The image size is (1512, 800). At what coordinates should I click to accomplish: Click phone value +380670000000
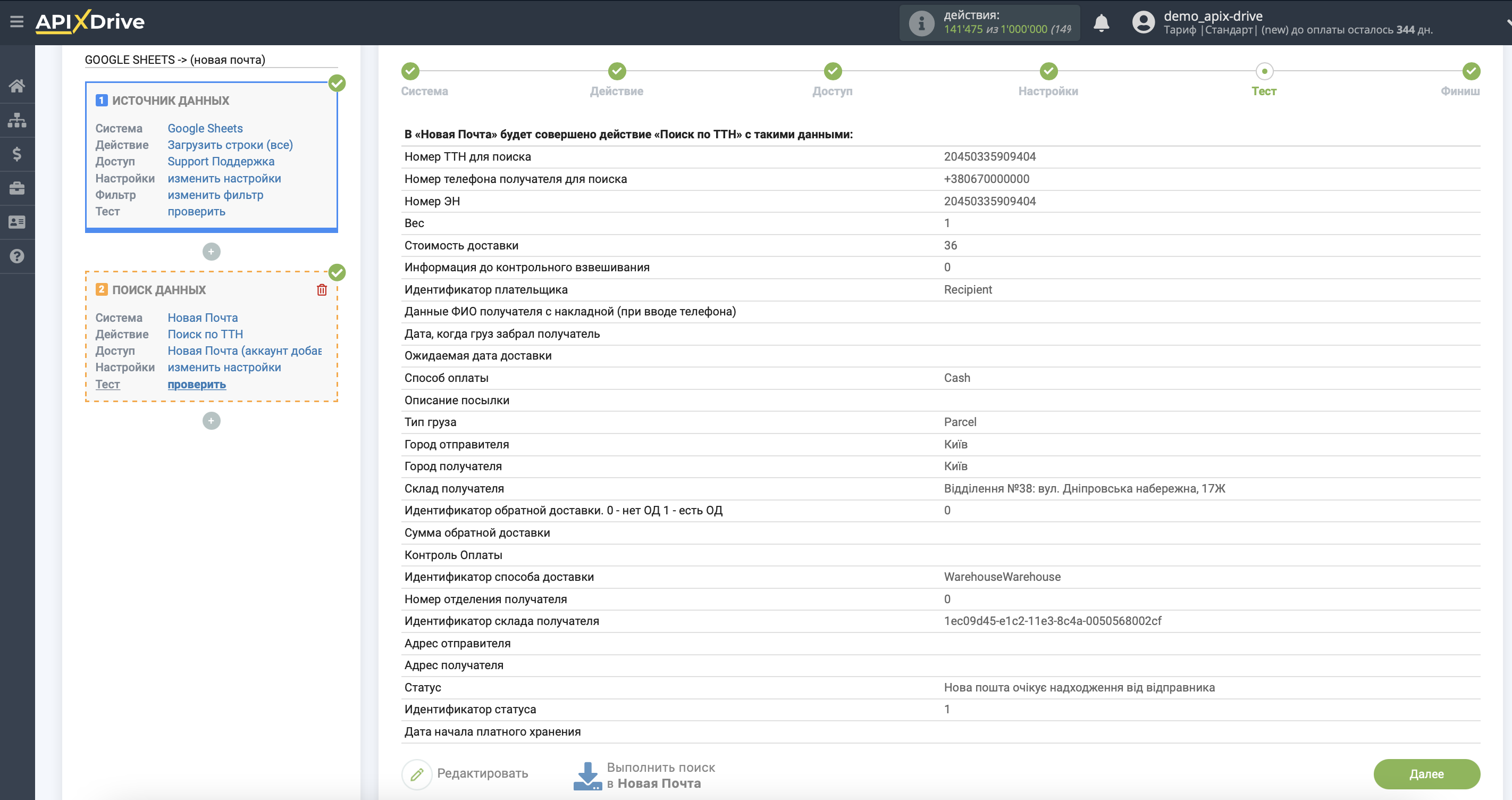pos(986,179)
